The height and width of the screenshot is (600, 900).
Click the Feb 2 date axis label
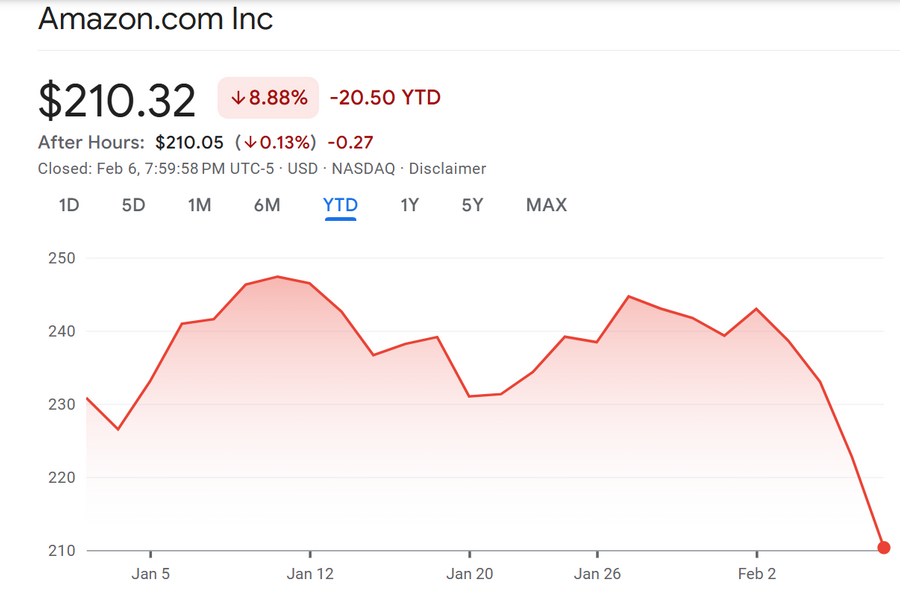click(x=757, y=574)
